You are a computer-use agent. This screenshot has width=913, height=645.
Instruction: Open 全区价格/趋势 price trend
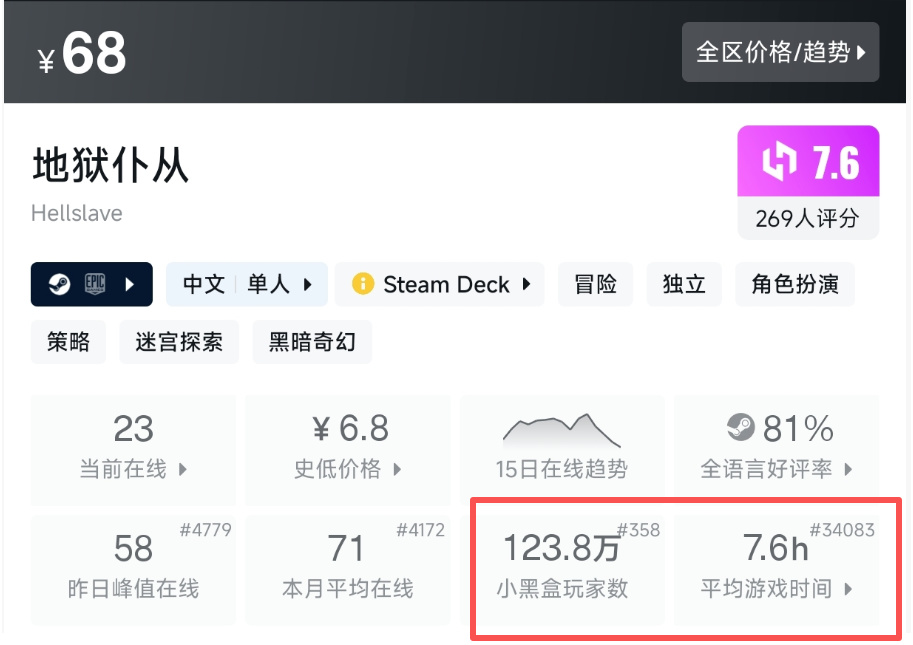click(x=780, y=52)
